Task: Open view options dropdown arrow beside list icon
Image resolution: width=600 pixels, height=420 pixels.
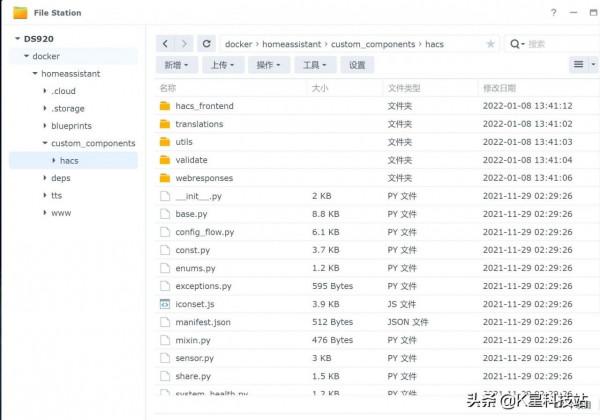Action: point(593,64)
